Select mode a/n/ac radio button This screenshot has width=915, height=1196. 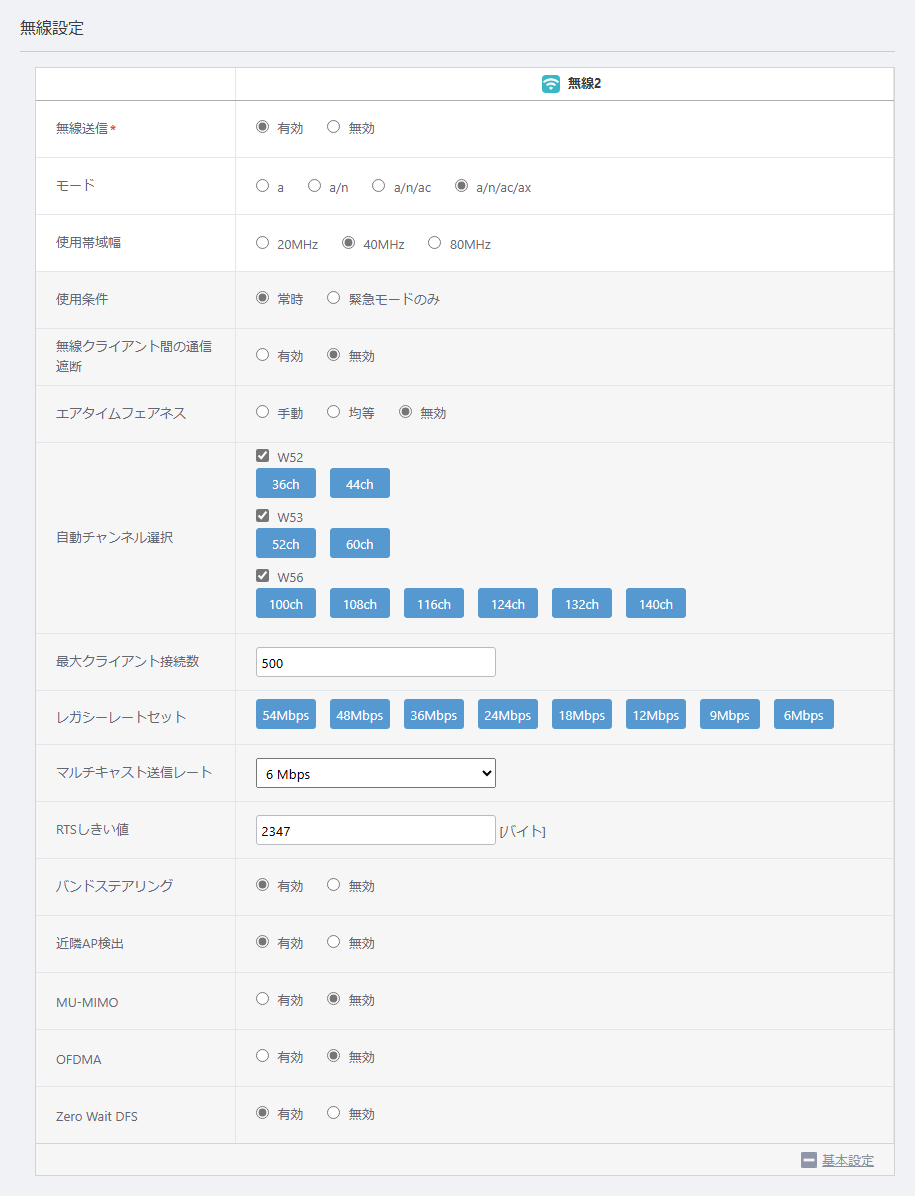point(378,185)
